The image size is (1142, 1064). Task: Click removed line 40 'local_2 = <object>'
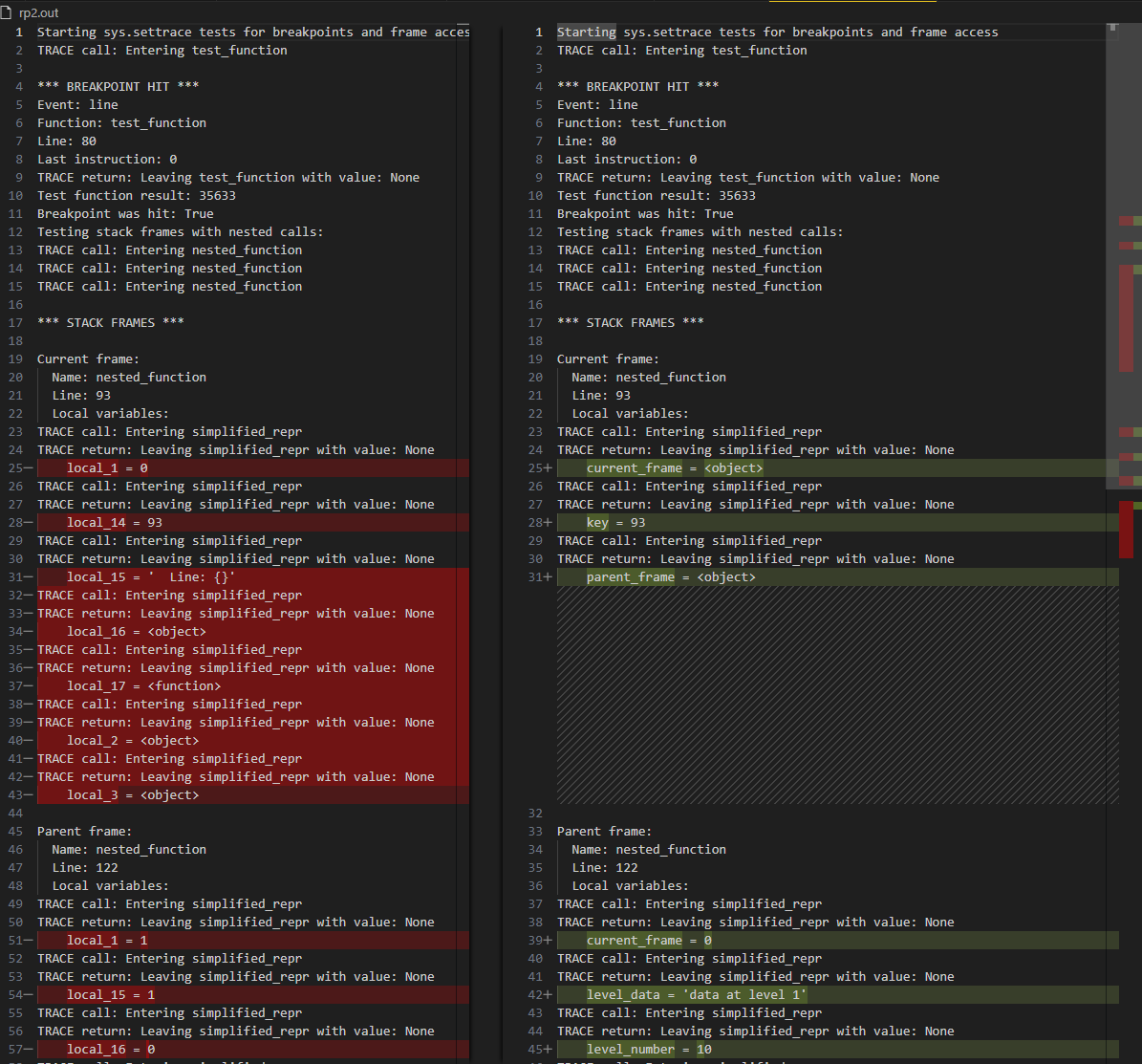pyautogui.click(x=252, y=741)
